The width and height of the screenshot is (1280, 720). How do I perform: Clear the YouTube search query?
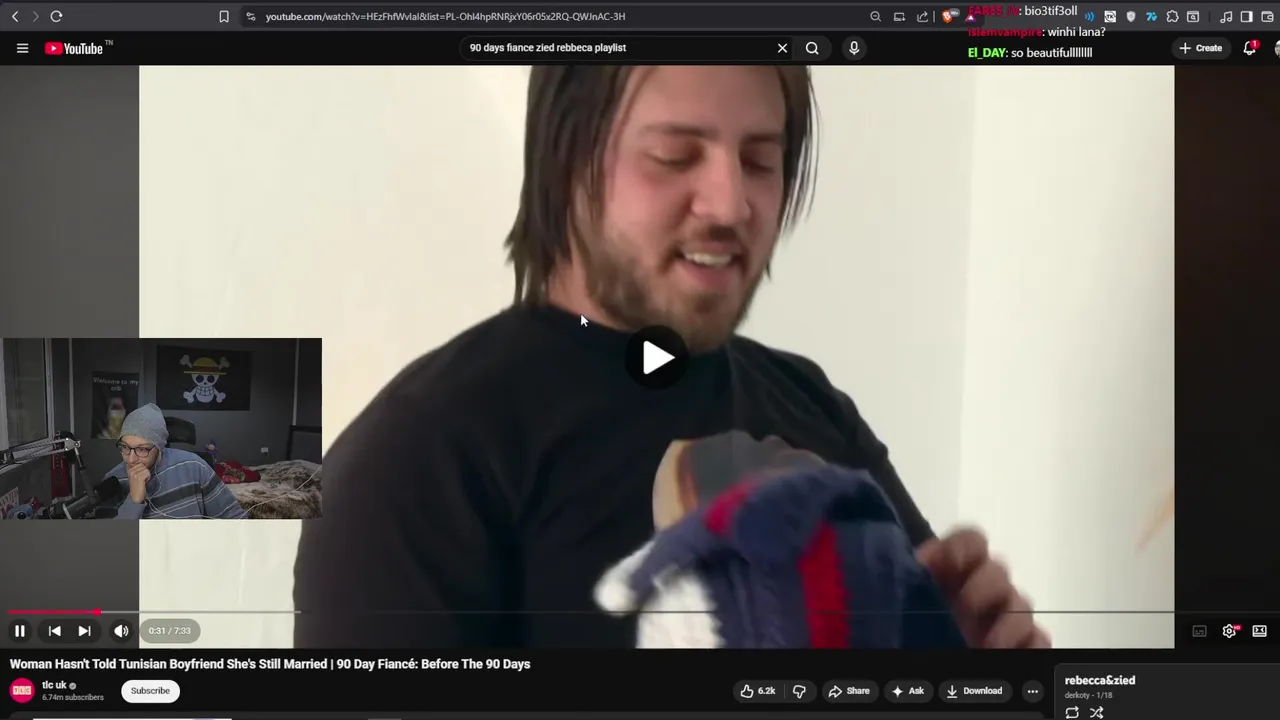[782, 48]
